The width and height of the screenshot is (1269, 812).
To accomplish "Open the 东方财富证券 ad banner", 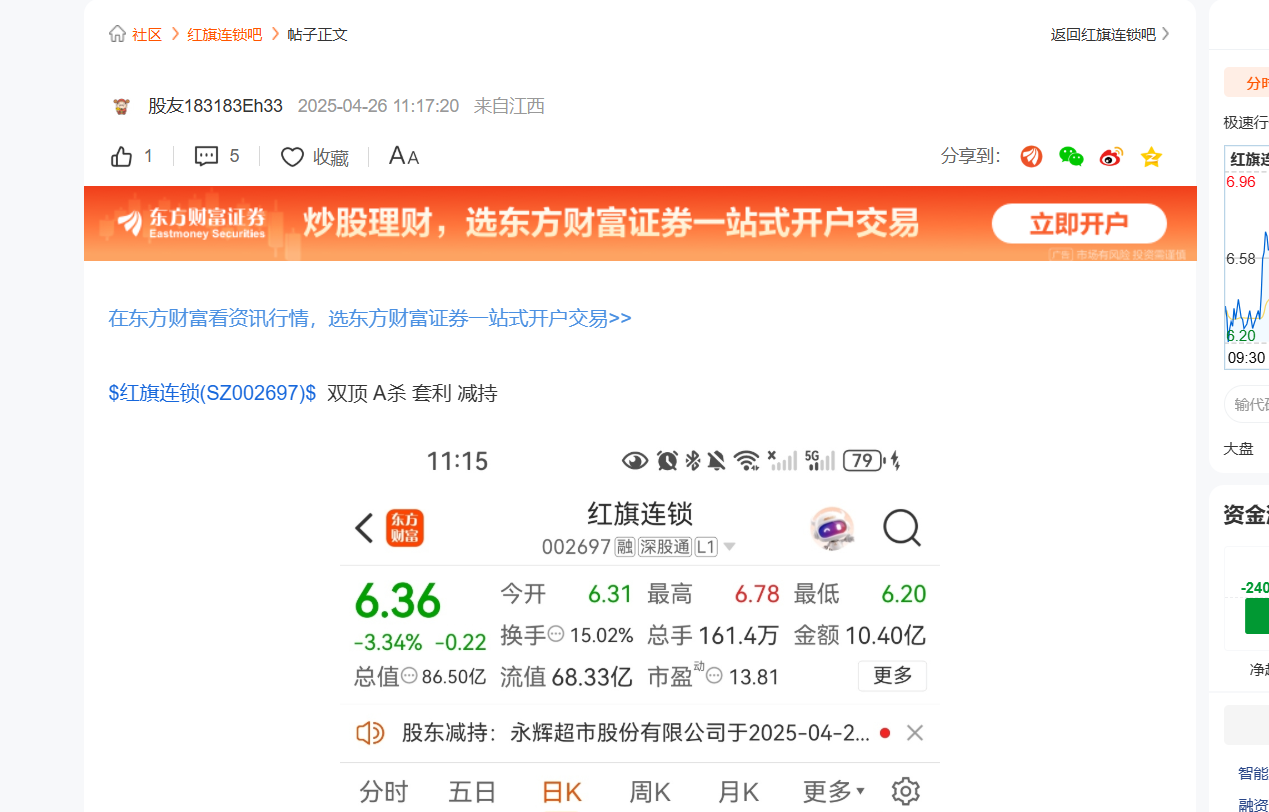I will (x=640, y=224).
